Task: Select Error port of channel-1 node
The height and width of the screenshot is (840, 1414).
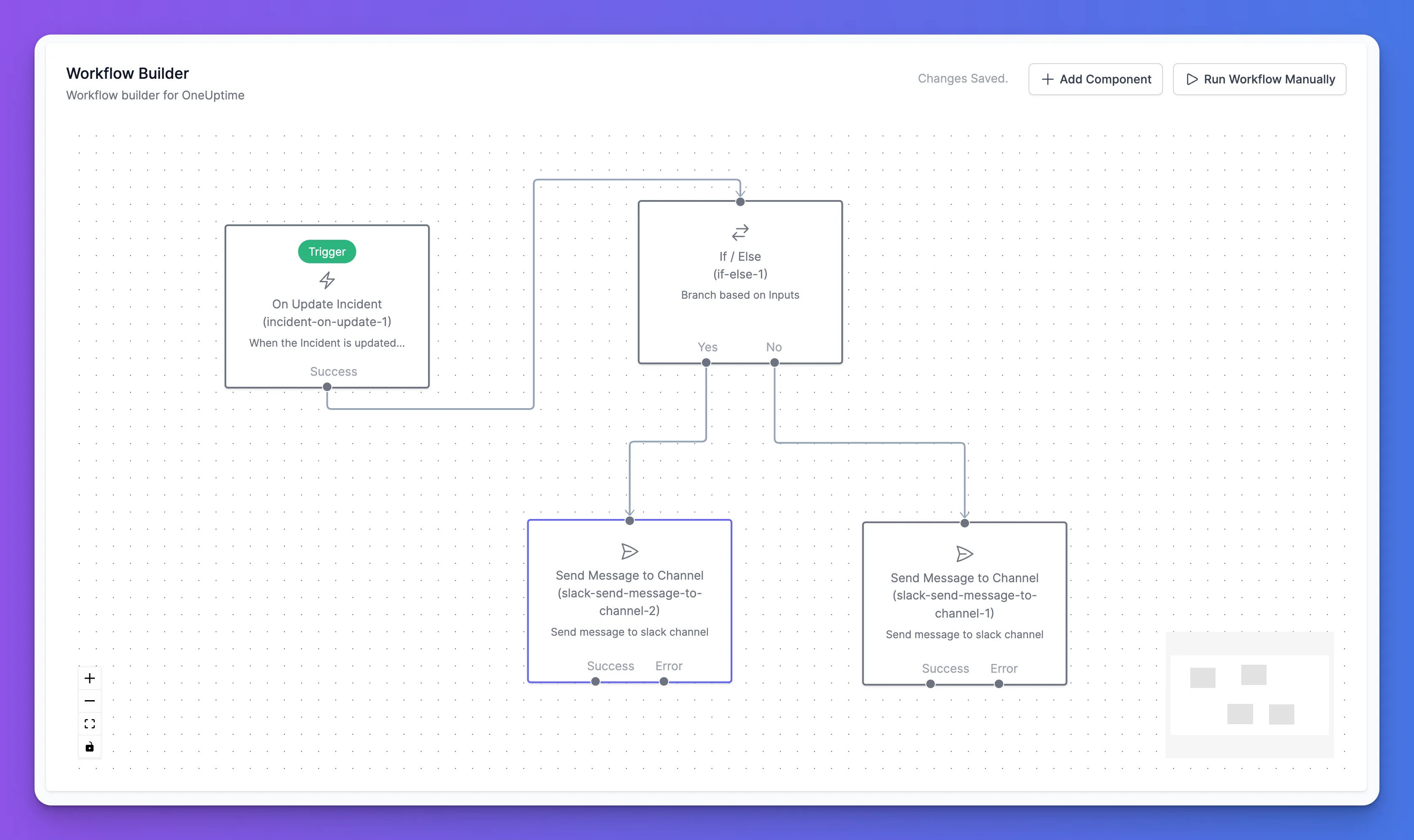Action: (x=999, y=684)
